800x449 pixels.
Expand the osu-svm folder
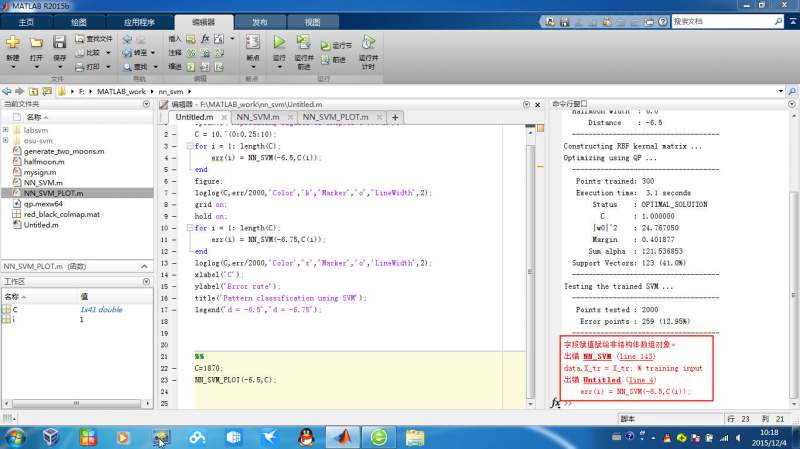tap(6, 141)
